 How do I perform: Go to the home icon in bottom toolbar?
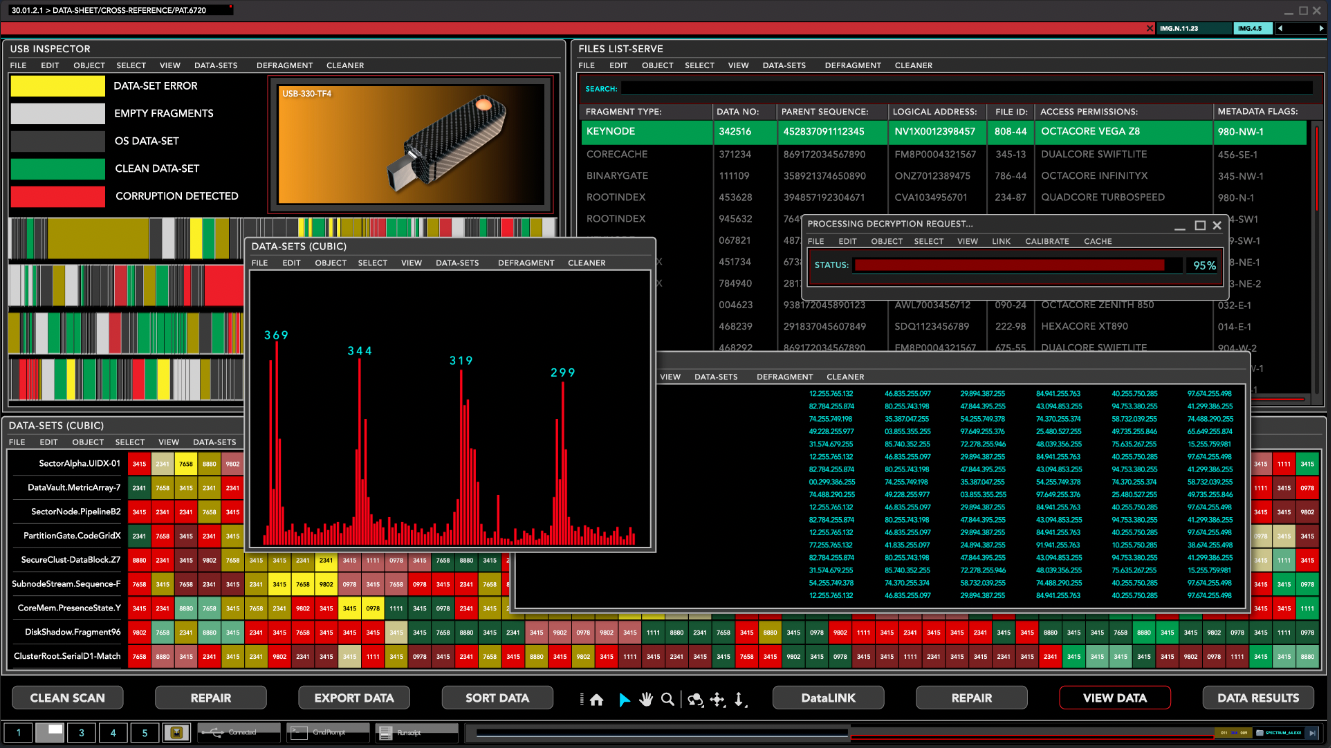click(596, 700)
